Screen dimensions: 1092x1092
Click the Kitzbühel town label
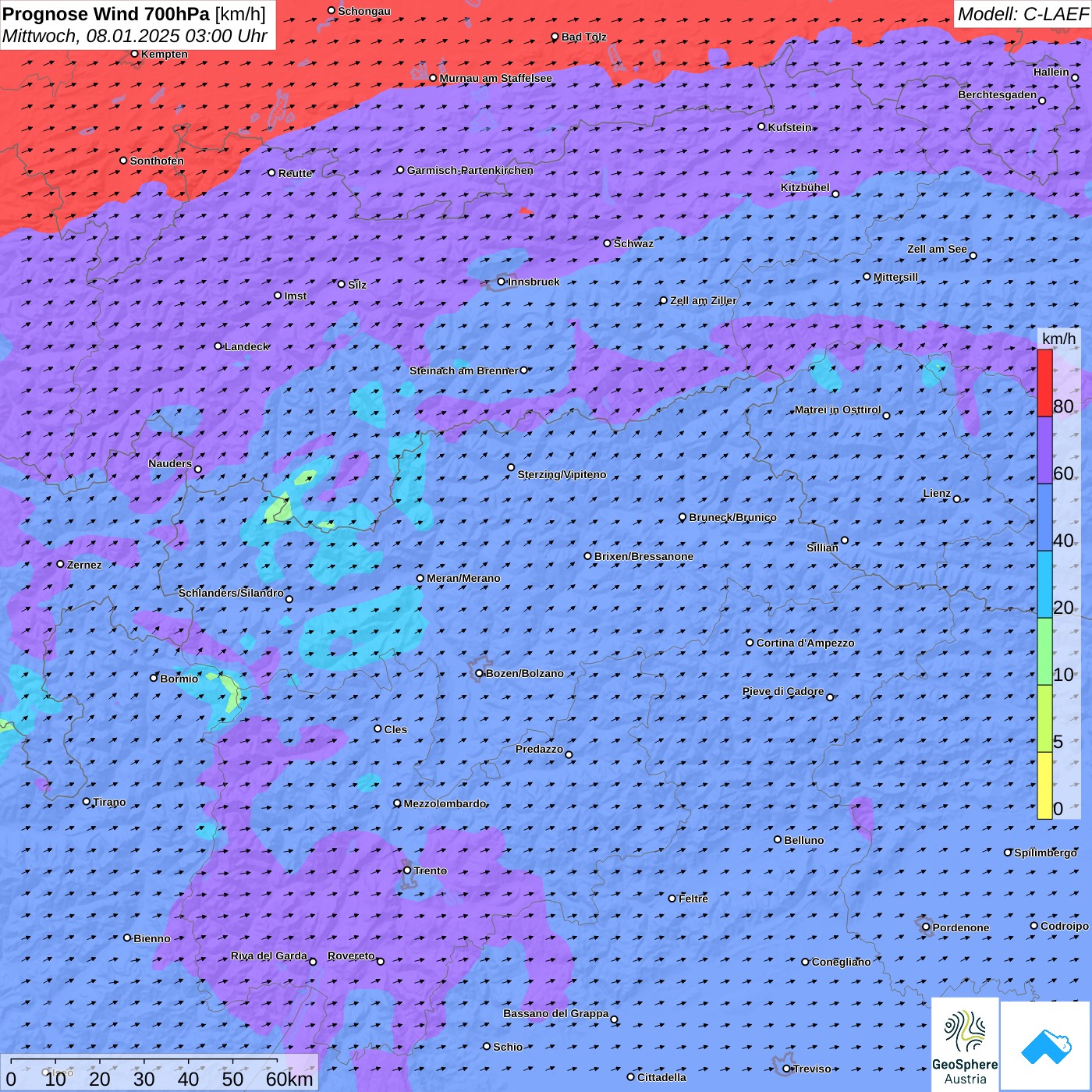(x=805, y=187)
